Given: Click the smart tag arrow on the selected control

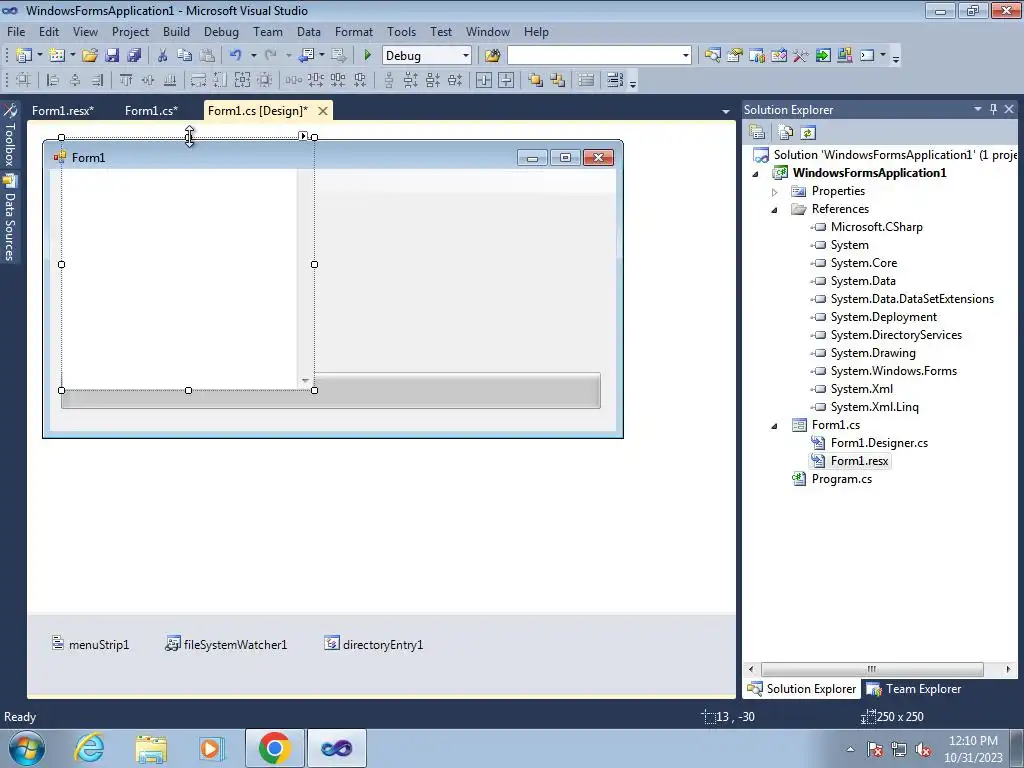Looking at the screenshot, I should tap(303, 136).
